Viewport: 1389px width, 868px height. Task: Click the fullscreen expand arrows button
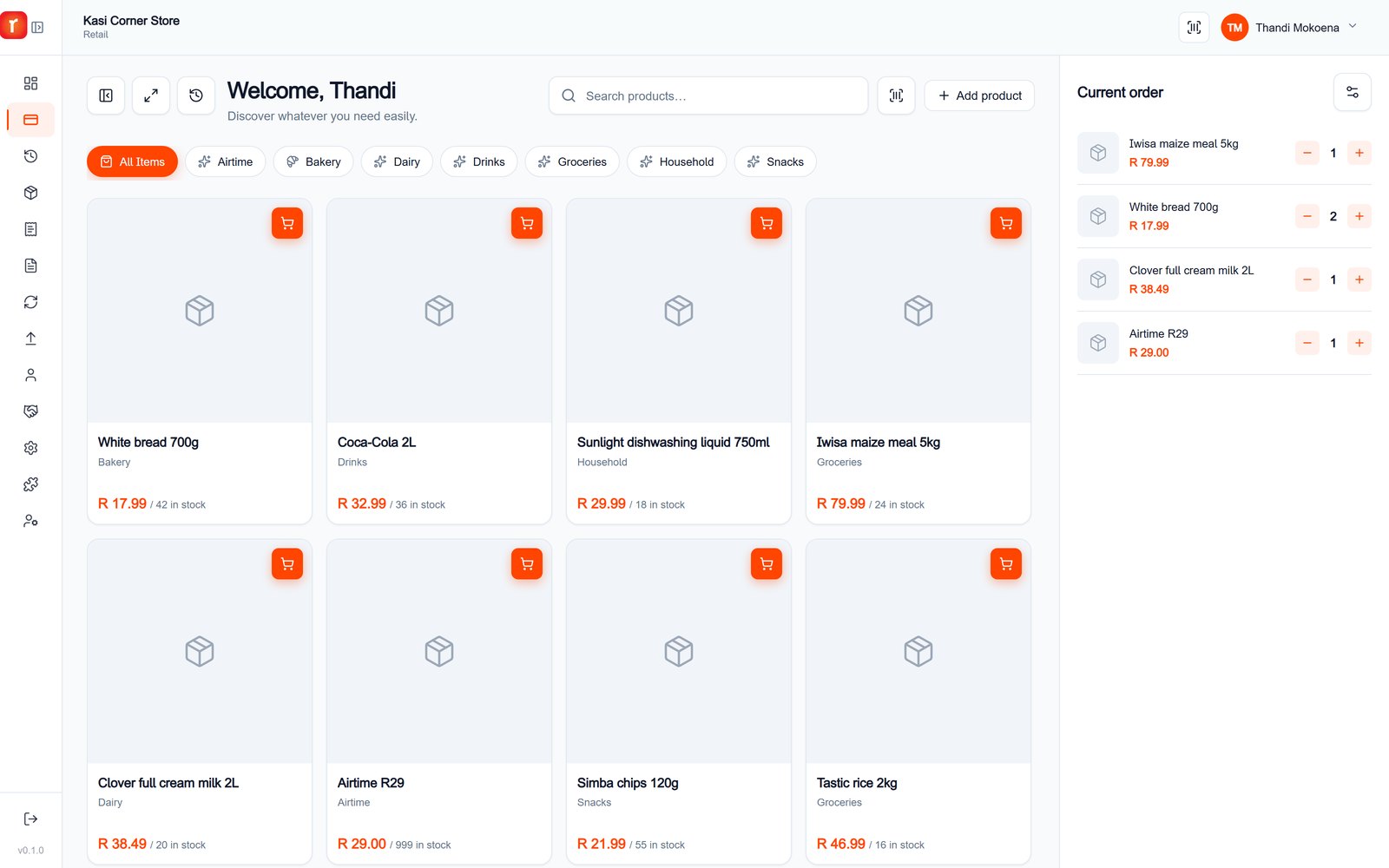151,95
